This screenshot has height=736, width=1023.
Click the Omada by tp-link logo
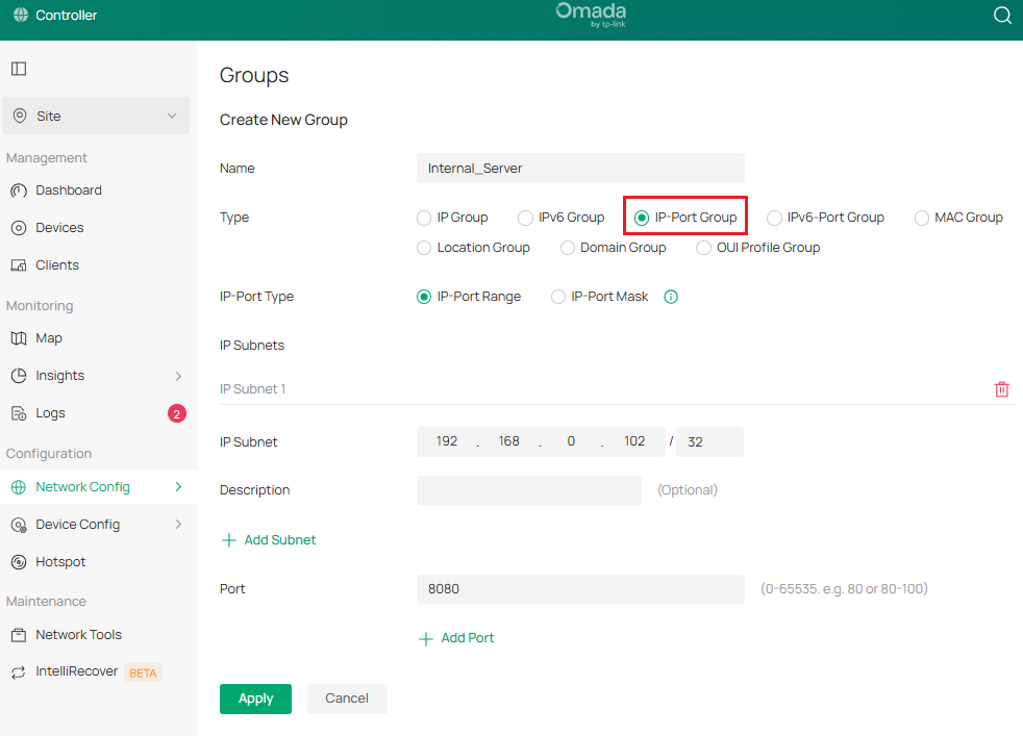(x=591, y=15)
